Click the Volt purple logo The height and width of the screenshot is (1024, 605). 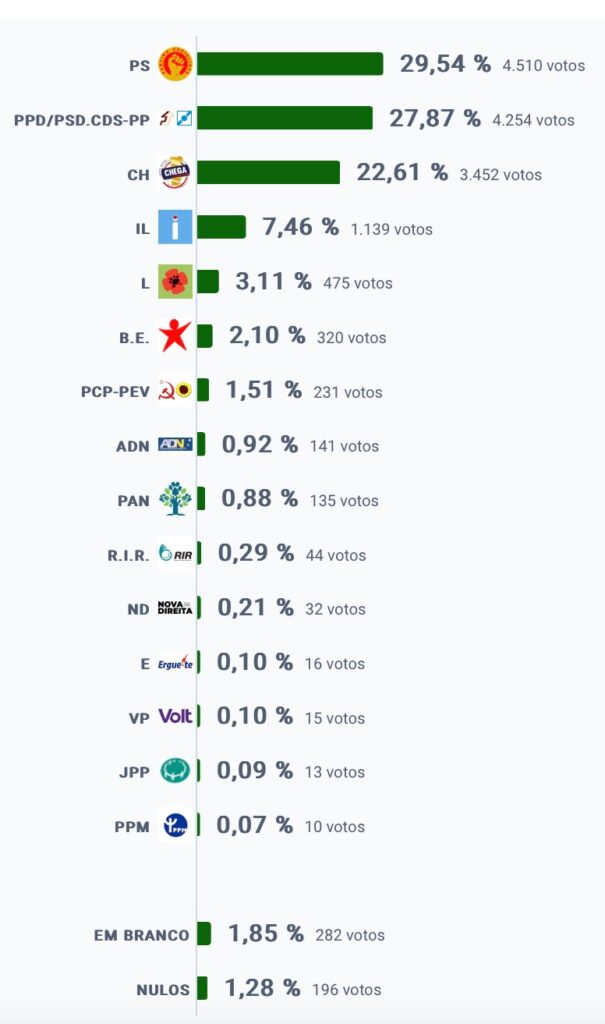point(175,716)
